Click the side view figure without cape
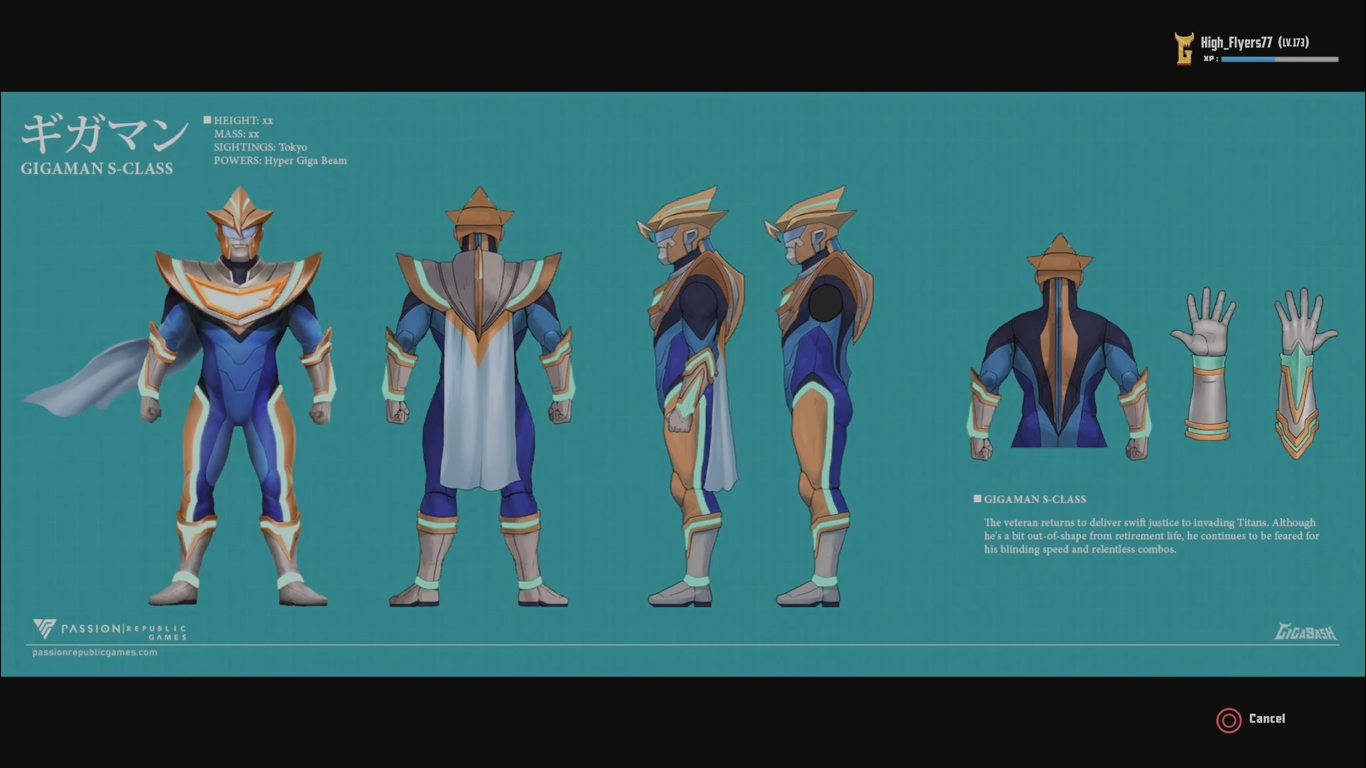 click(x=819, y=396)
